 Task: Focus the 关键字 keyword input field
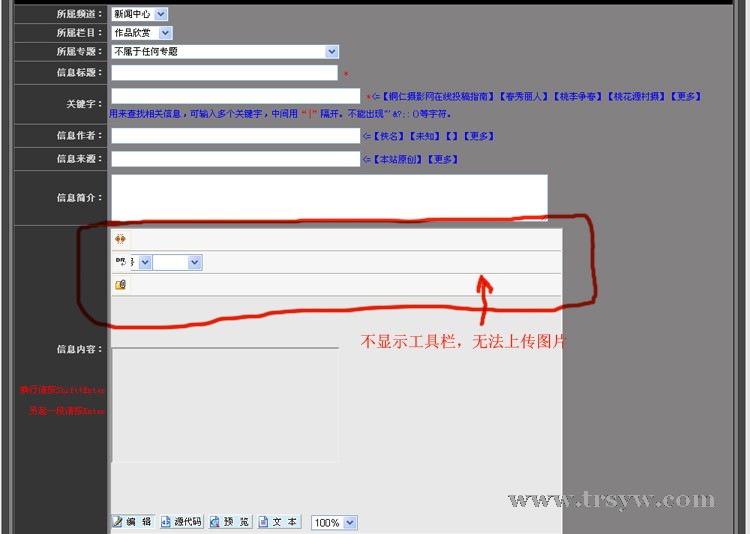click(x=235, y=96)
